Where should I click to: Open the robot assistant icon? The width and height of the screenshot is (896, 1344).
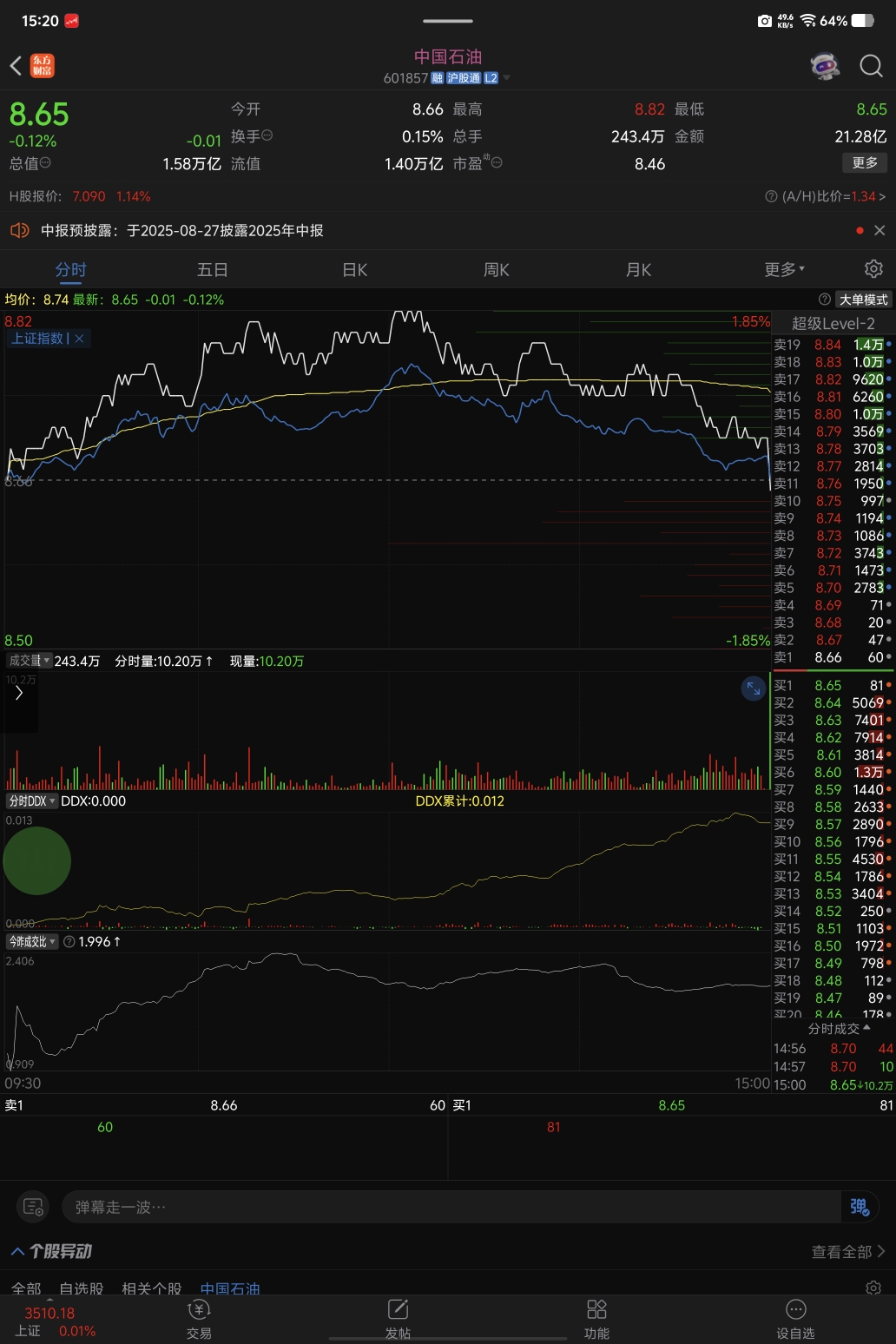tap(825, 66)
